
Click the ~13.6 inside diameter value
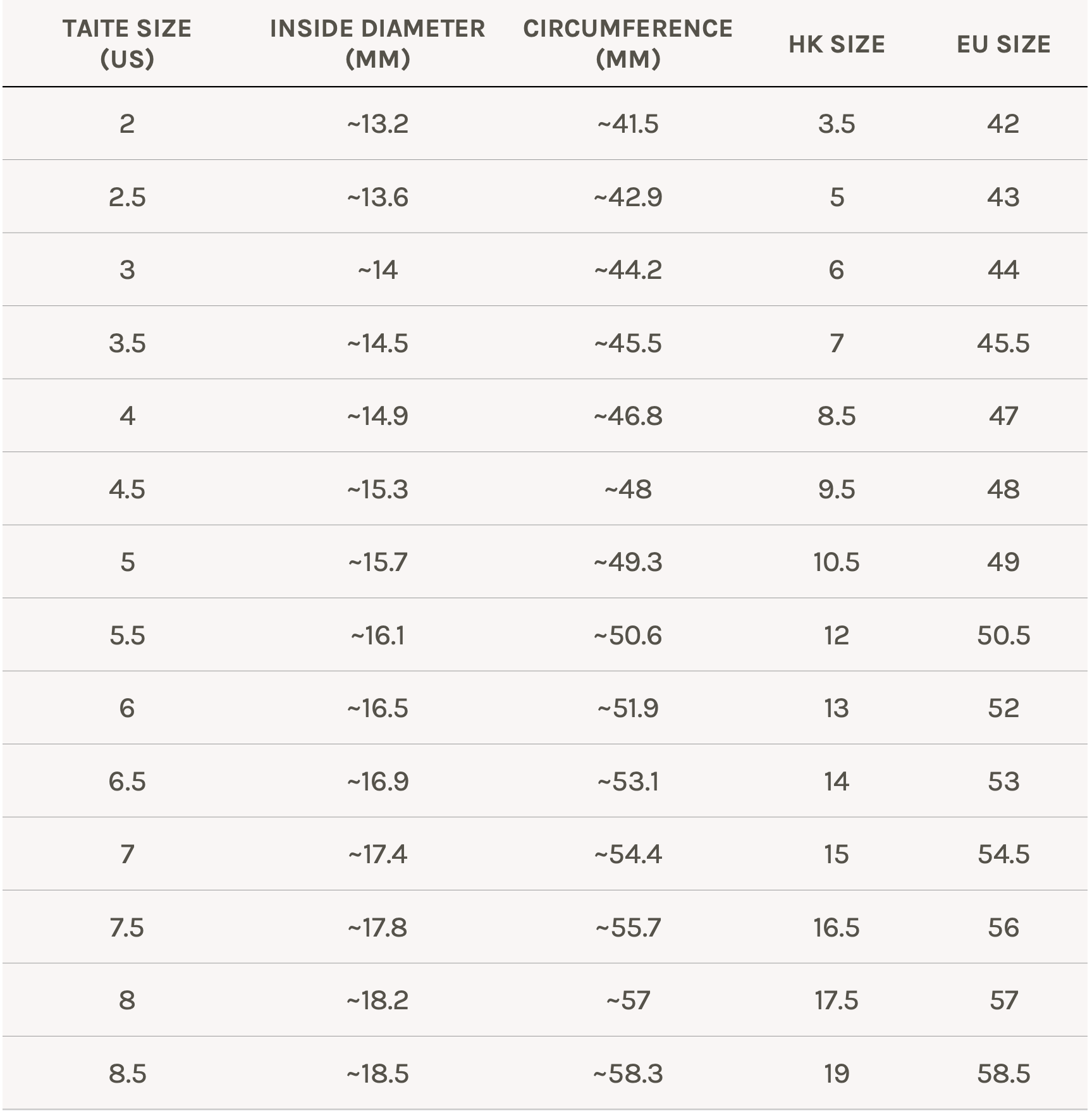coord(377,197)
